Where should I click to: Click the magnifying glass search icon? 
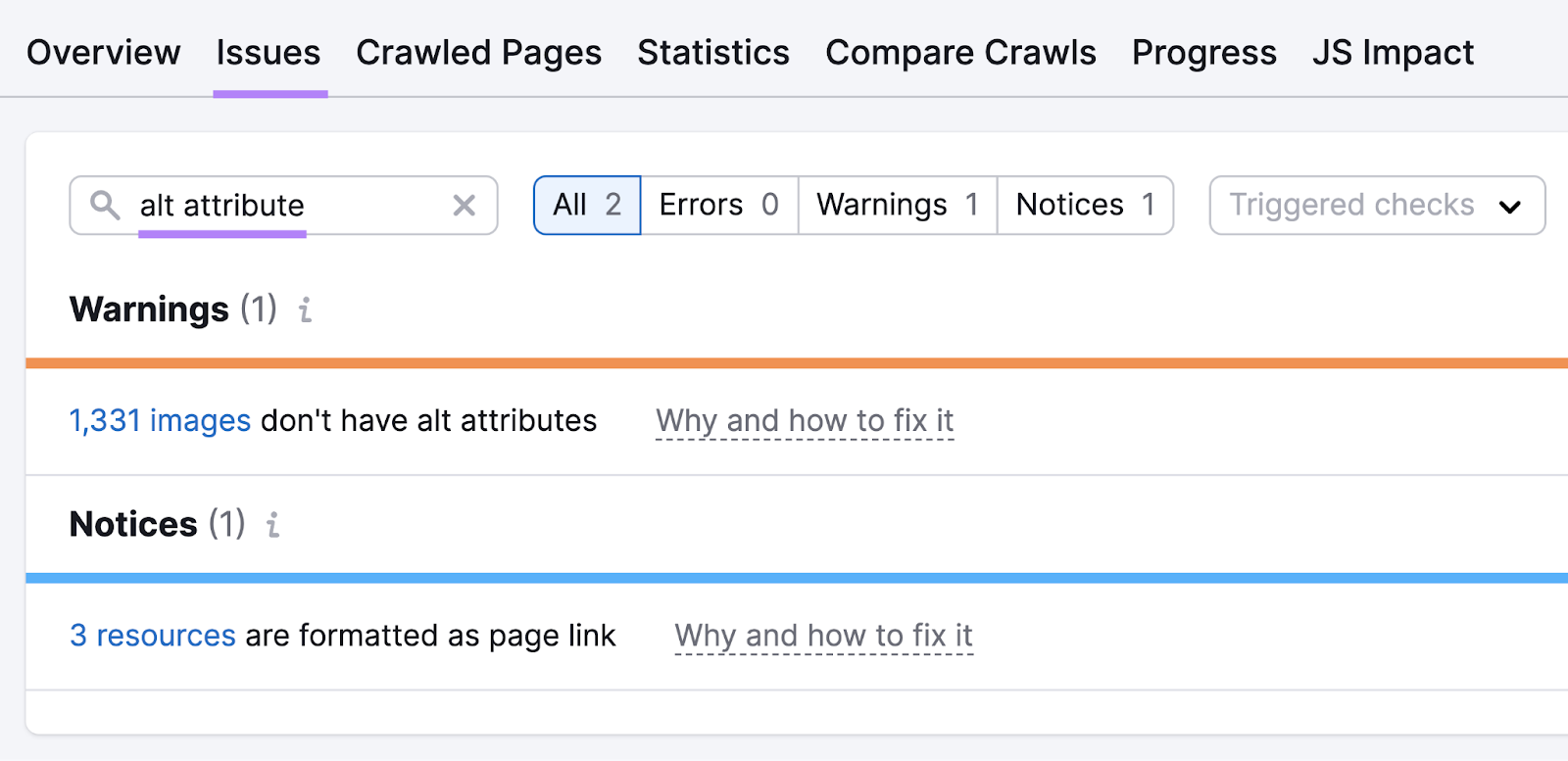(x=106, y=205)
